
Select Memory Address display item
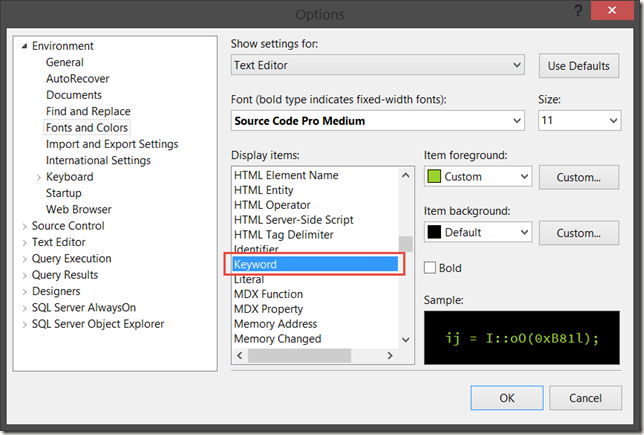coord(275,324)
